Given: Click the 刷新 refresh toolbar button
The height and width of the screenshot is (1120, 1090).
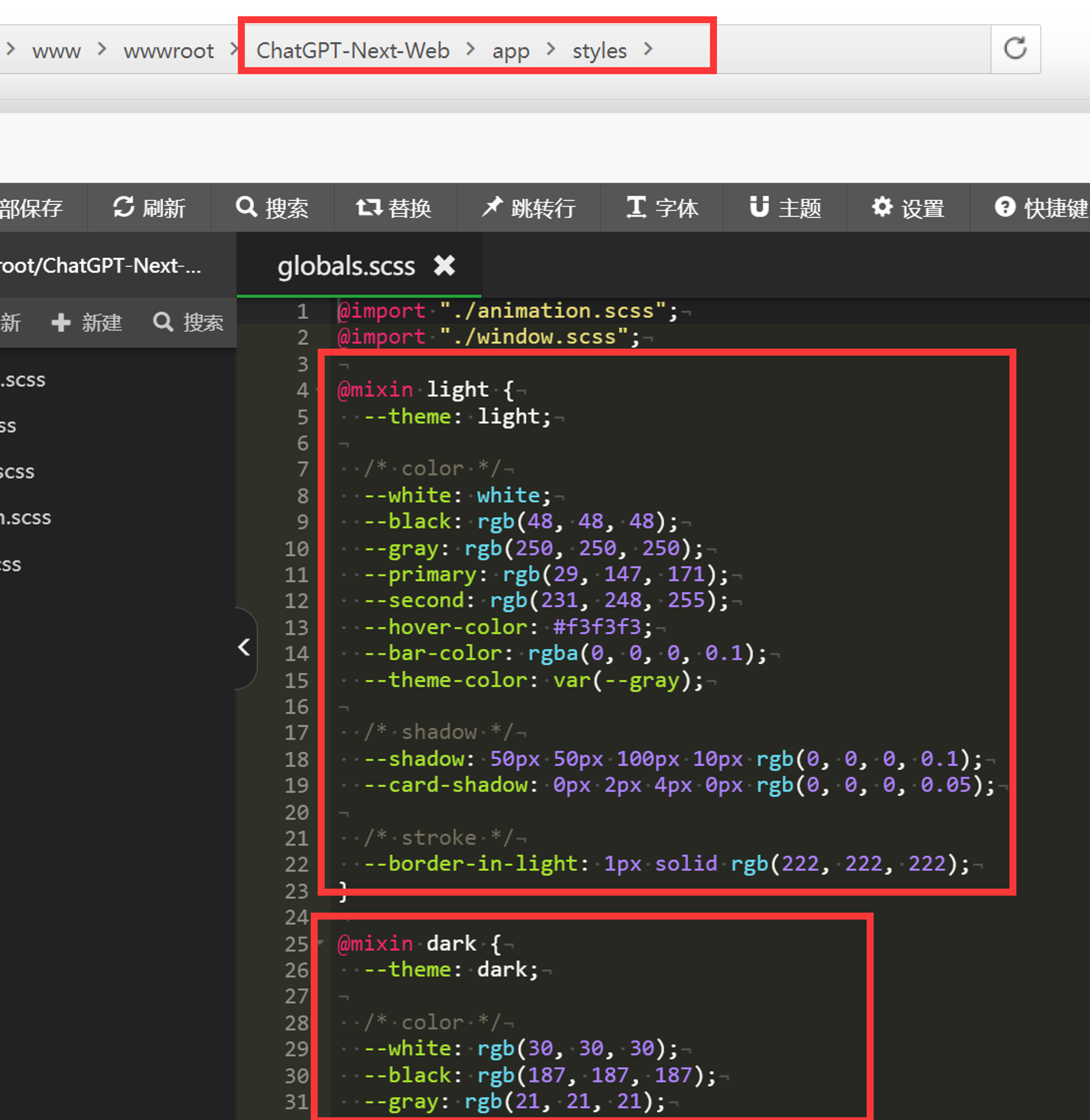Looking at the screenshot, I should 149,208.
